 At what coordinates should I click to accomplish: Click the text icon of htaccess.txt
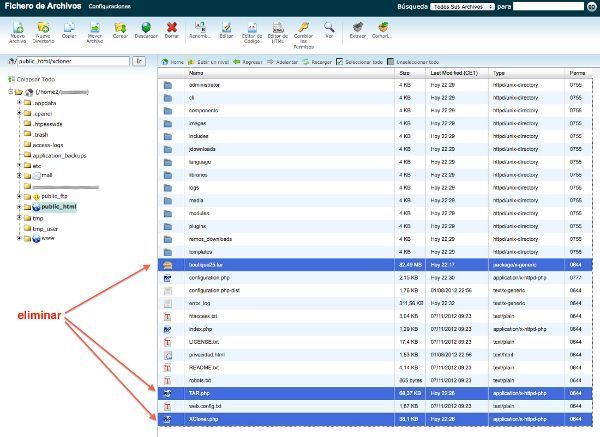click(168, 316)
